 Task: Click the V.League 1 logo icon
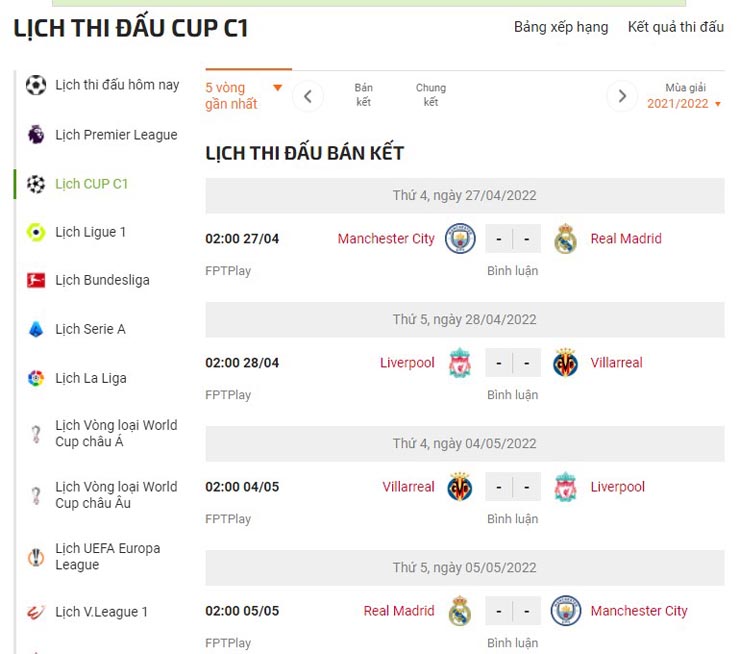(x=36, y=612)
